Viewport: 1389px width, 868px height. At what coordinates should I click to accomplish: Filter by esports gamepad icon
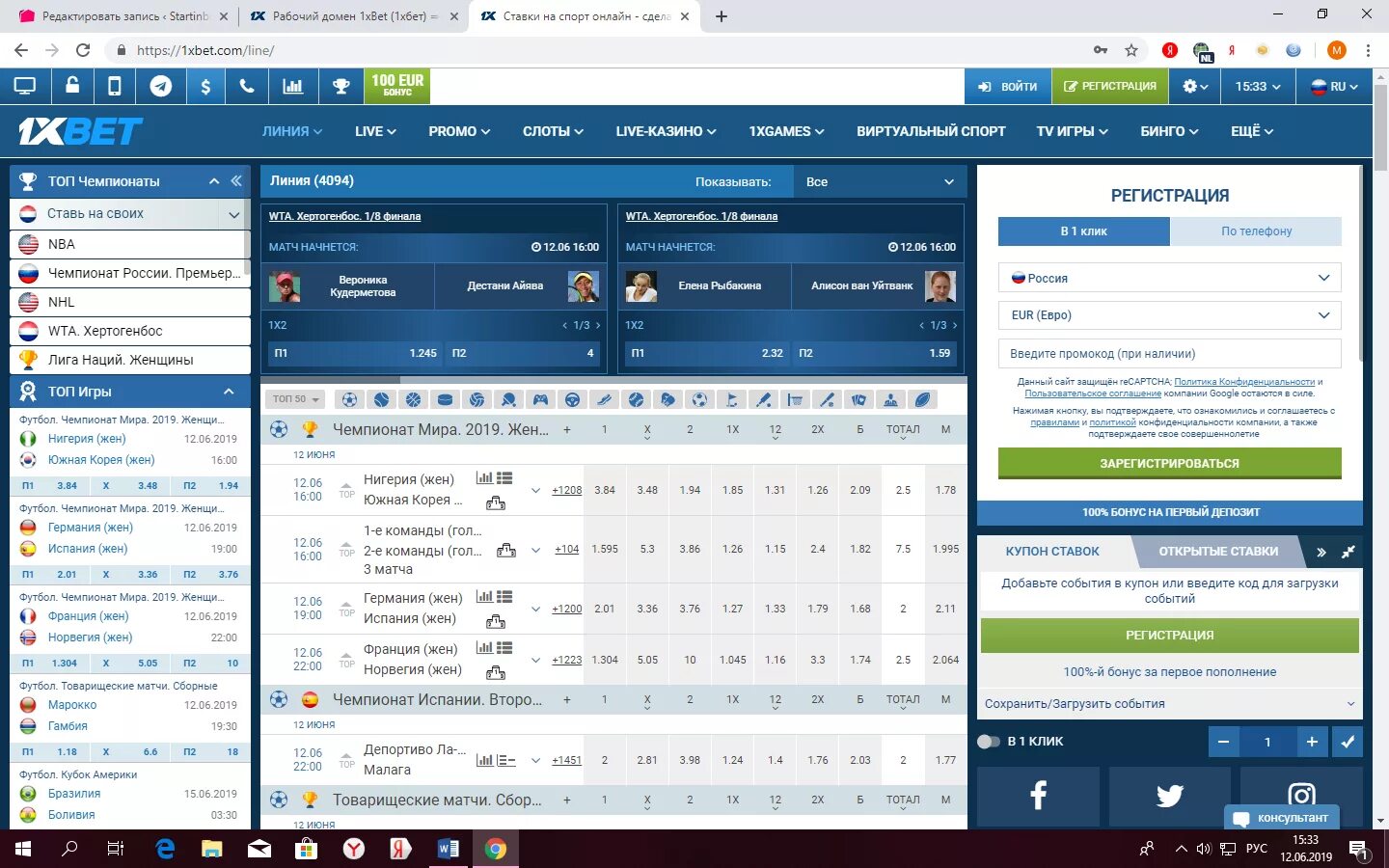[x=540, y=399]
